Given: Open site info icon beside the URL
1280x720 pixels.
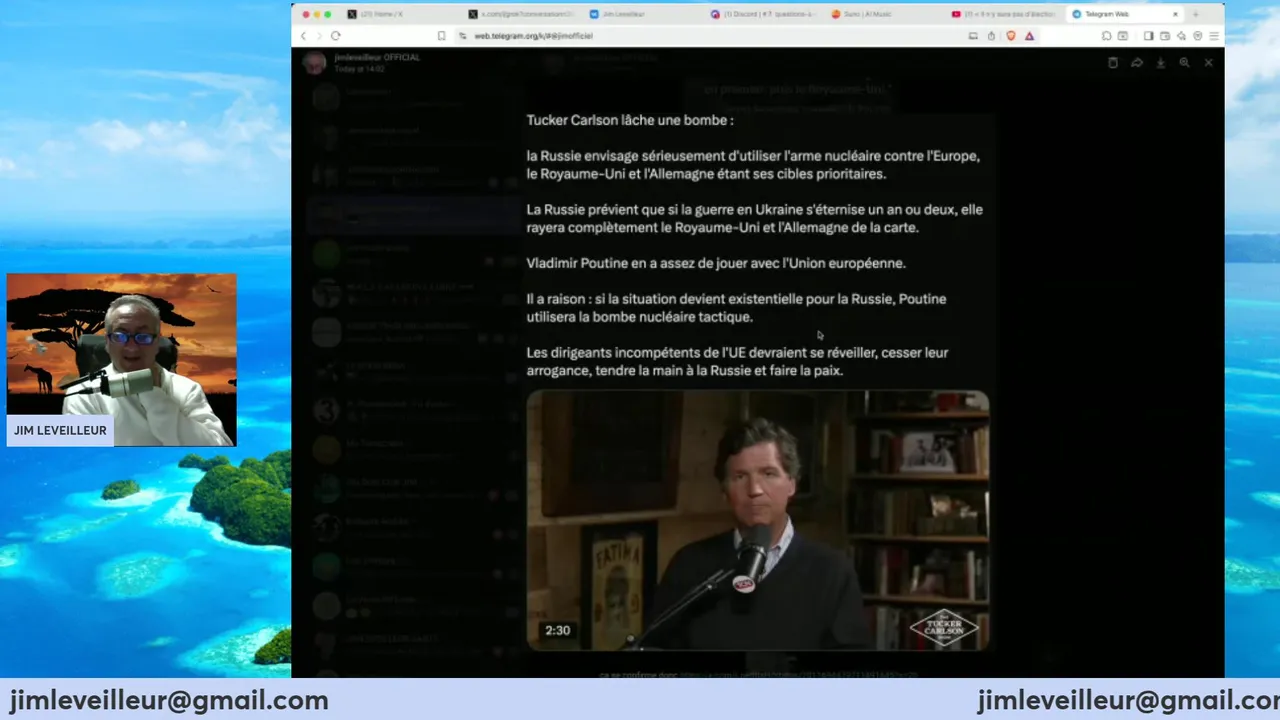Looking at the screenshot, I should [x=463, y=36].
